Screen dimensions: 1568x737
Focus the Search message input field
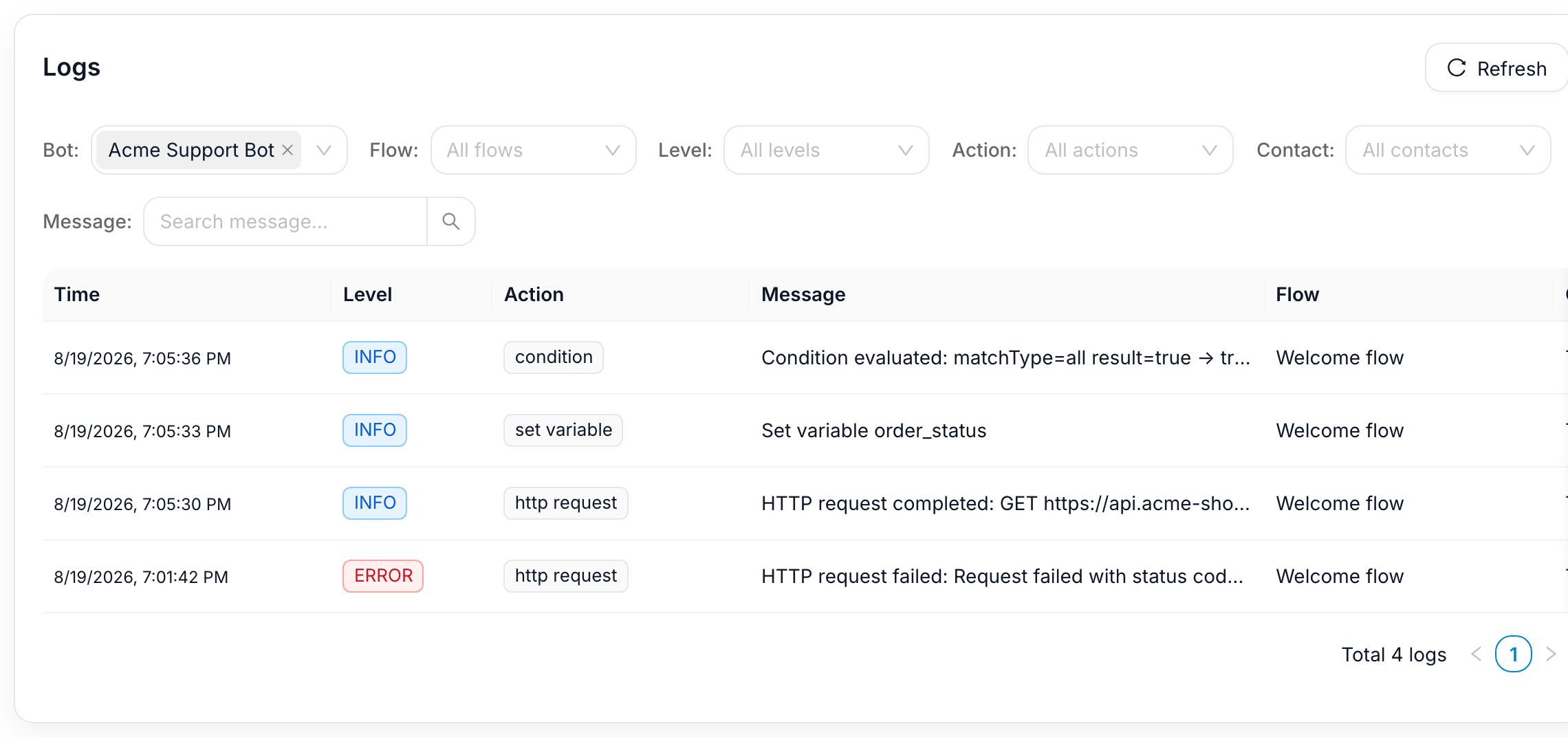click(x=285, y=221)
